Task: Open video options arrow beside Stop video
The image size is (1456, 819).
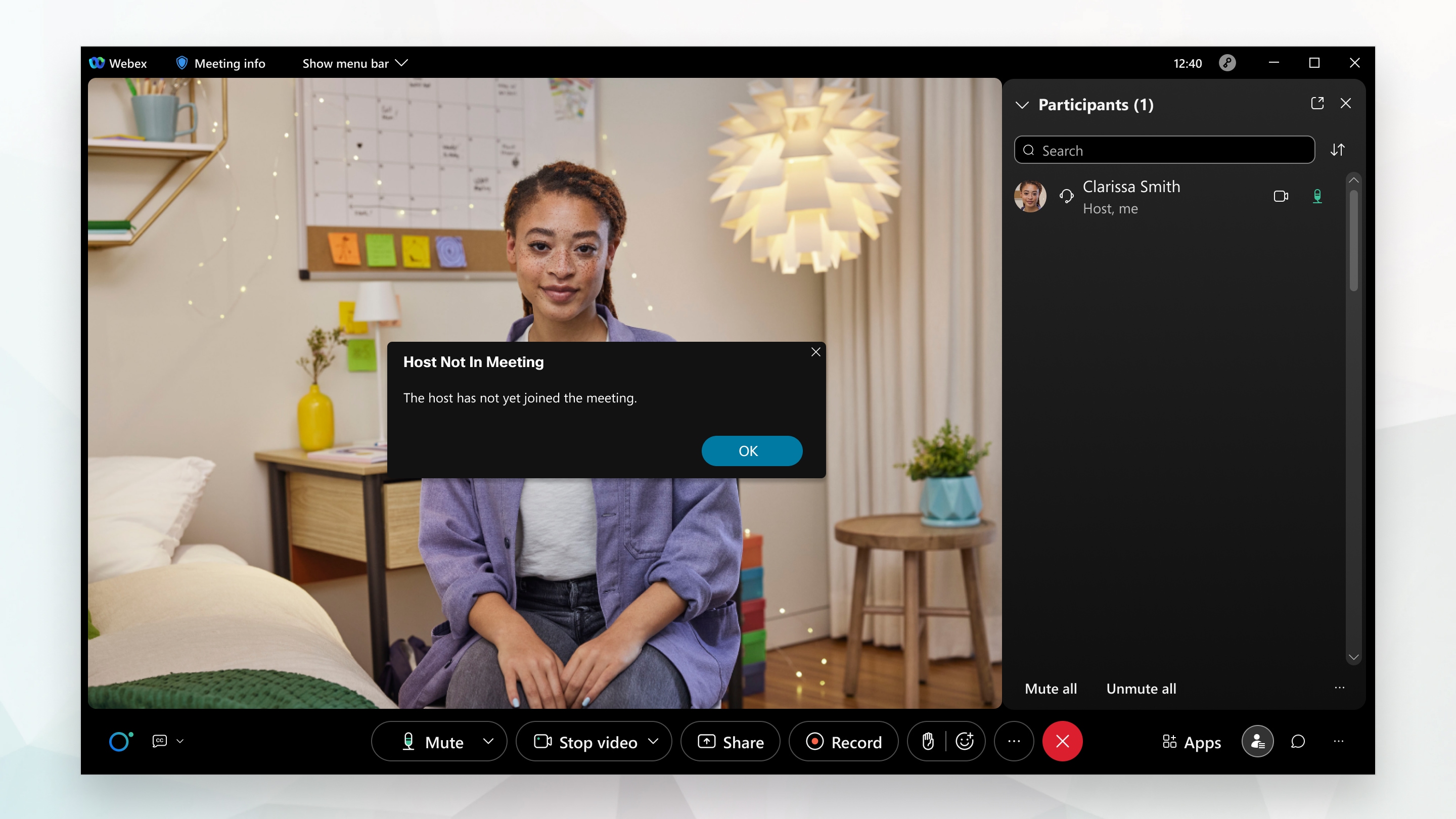Action: (653, 741)
